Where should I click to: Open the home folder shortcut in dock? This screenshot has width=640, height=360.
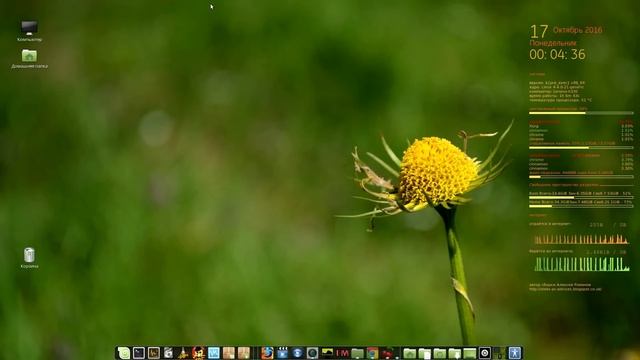[x=409, y=353]
